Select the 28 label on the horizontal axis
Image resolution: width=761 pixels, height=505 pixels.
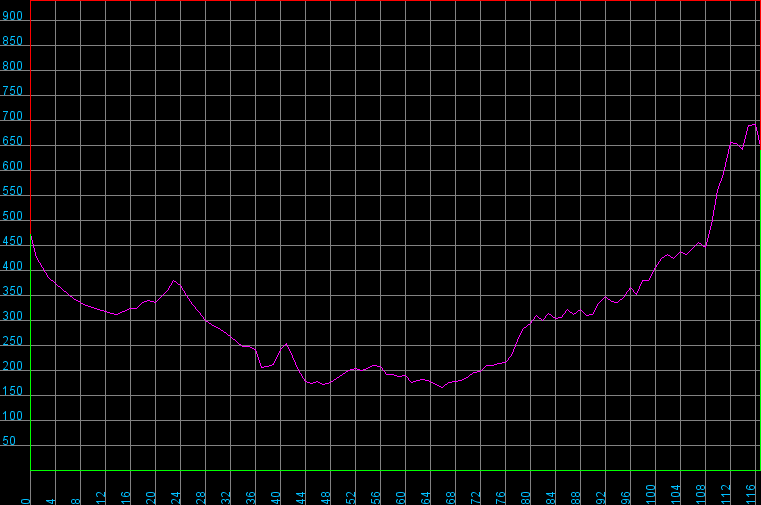[201, 498]
